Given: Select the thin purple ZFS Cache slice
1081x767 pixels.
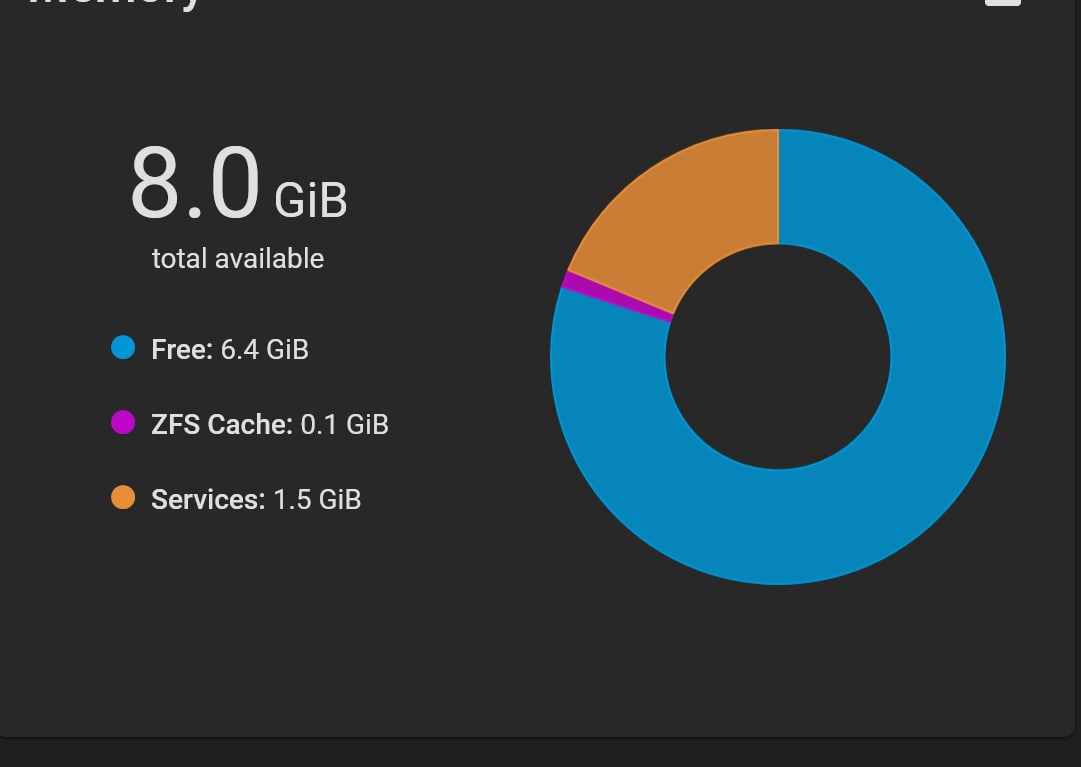Looking at the screenshot, I should tap(616, 296).
